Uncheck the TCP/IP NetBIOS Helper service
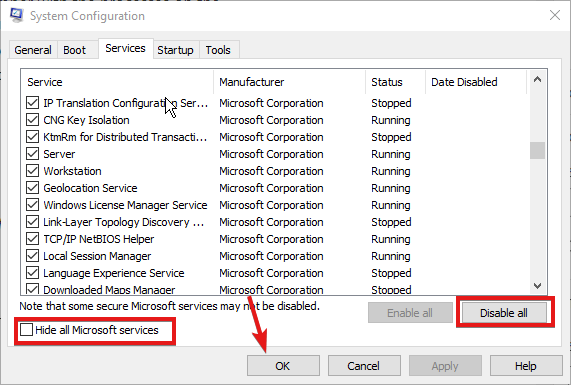 point(32,239)
